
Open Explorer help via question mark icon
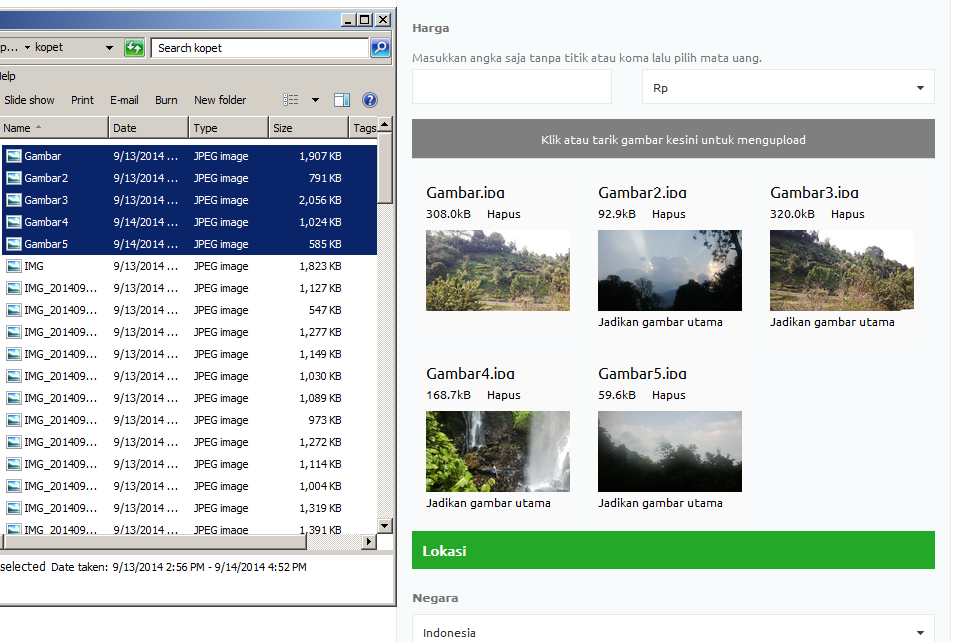[x=370, y=100]
